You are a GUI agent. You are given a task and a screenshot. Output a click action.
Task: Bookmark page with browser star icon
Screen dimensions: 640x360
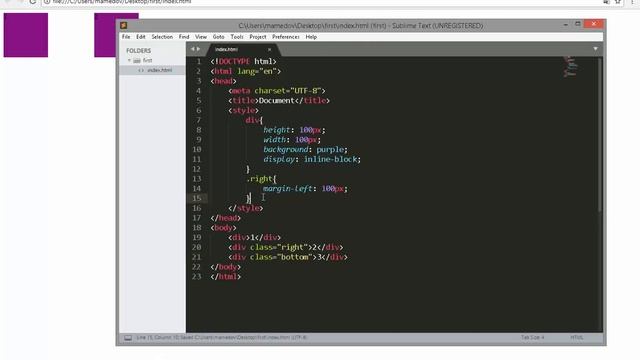pos(618,2)
